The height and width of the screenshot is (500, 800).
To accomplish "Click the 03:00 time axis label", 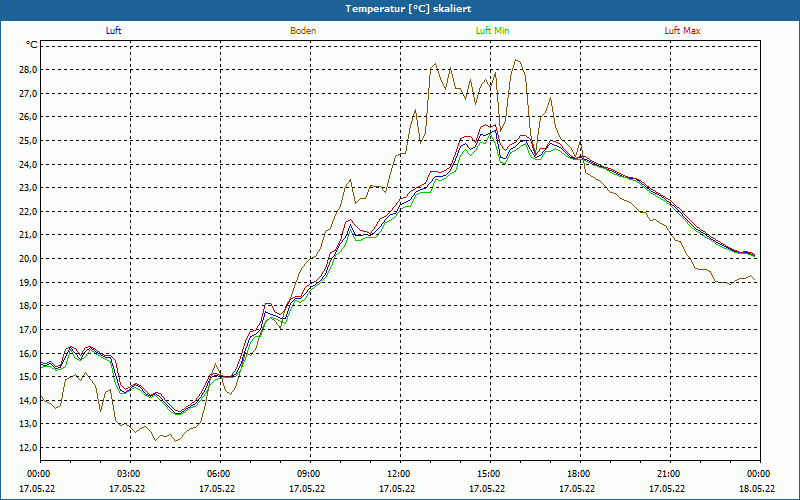I will [x=129, y=474].
